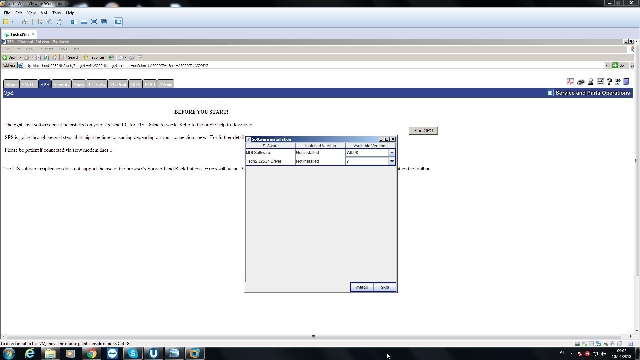Click the red chart icon in page toolbar
This screenshot has height=360, width=640.
pos(570,82)
